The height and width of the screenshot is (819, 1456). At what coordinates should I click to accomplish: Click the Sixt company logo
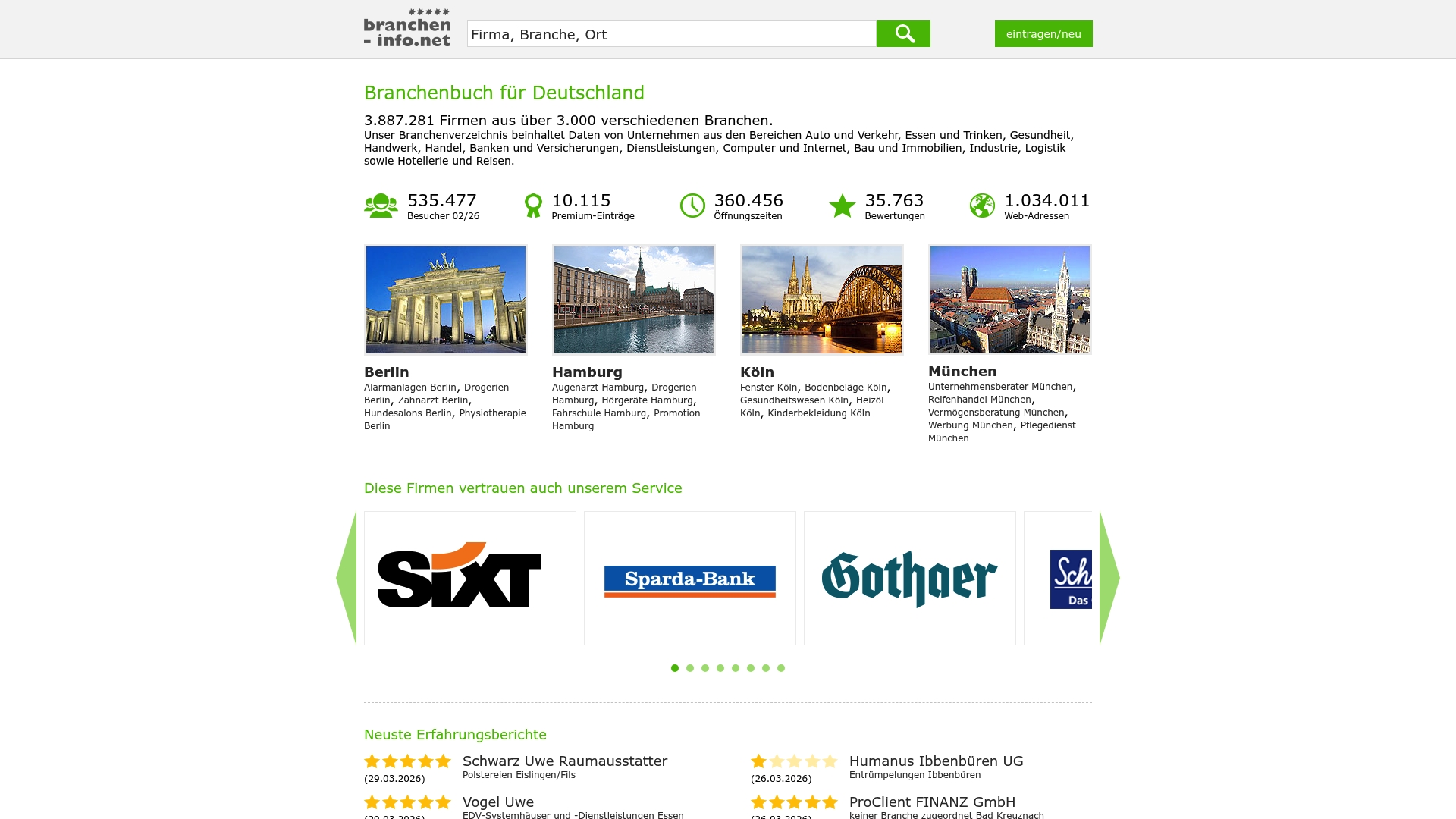click(x=460, y=577)
